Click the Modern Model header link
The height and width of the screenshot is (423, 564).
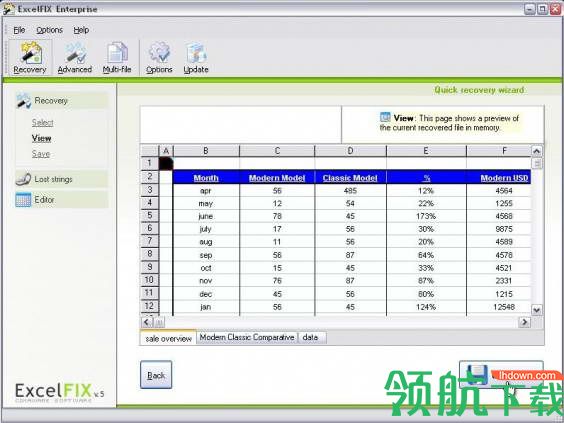click(x=277, y=178)
